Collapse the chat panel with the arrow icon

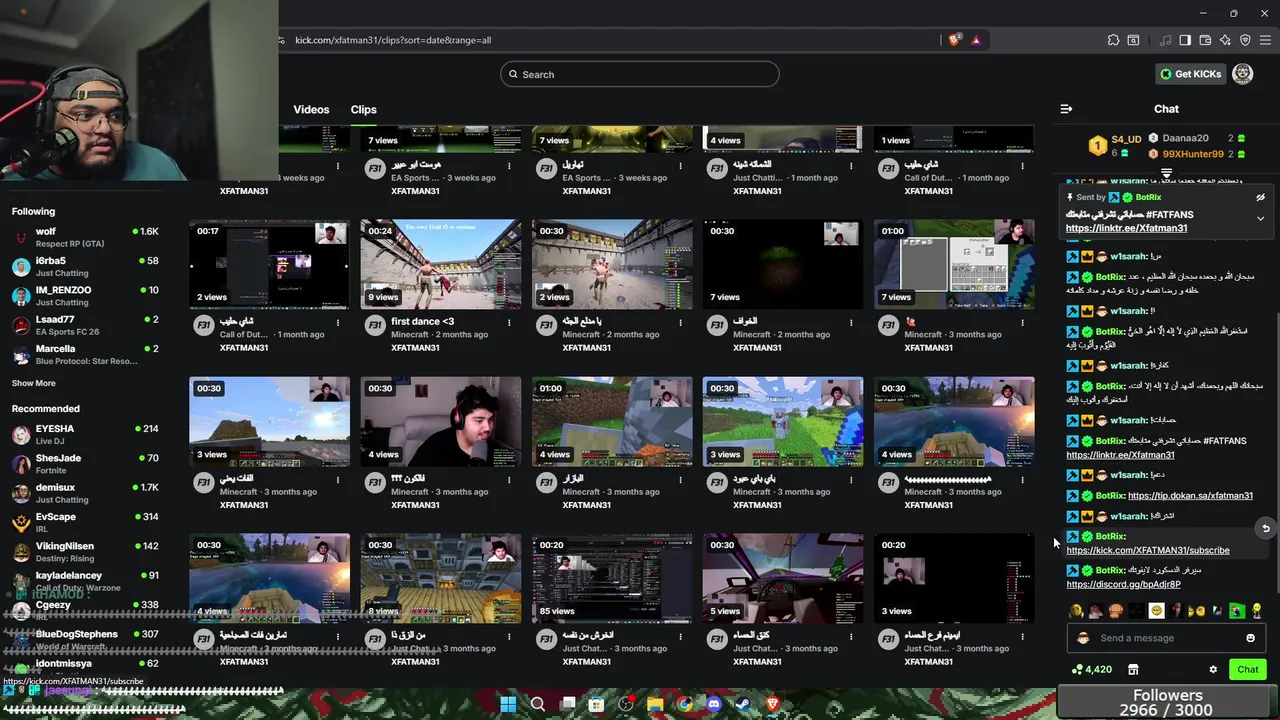pos(1066,109)
